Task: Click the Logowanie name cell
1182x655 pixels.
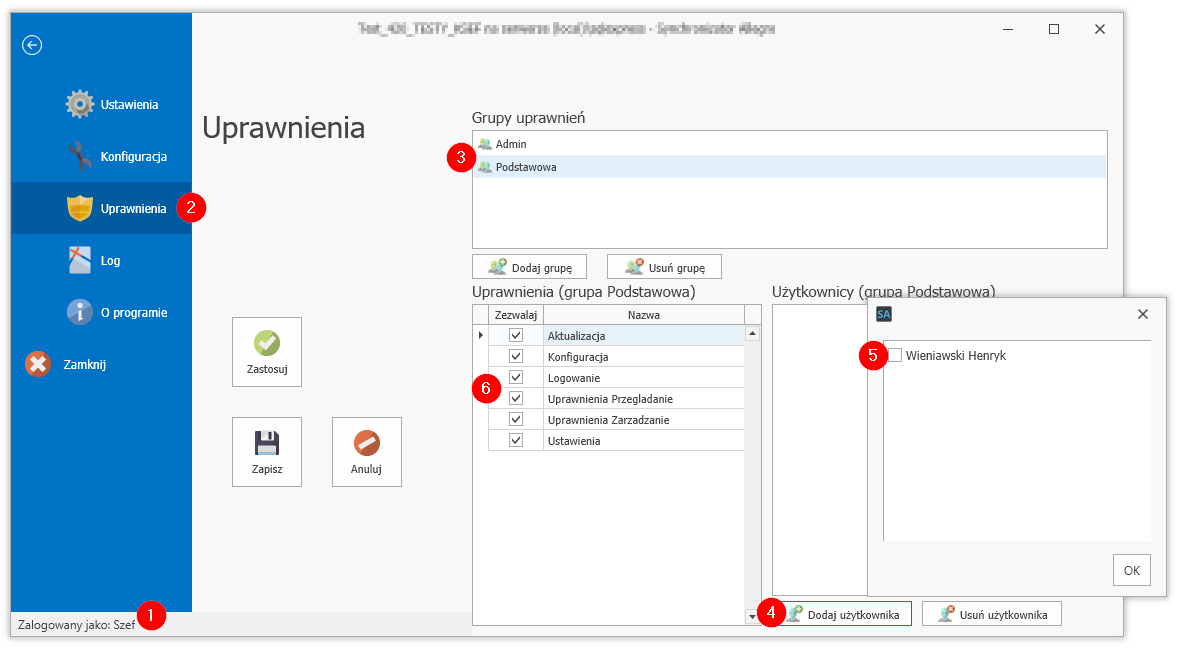Action: point(644,378)
